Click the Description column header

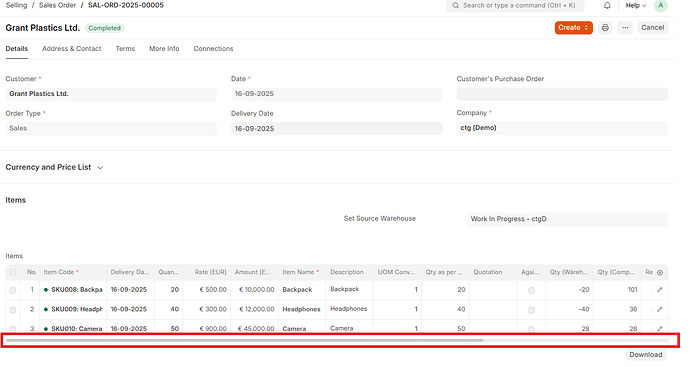click(x=350, y=273)
